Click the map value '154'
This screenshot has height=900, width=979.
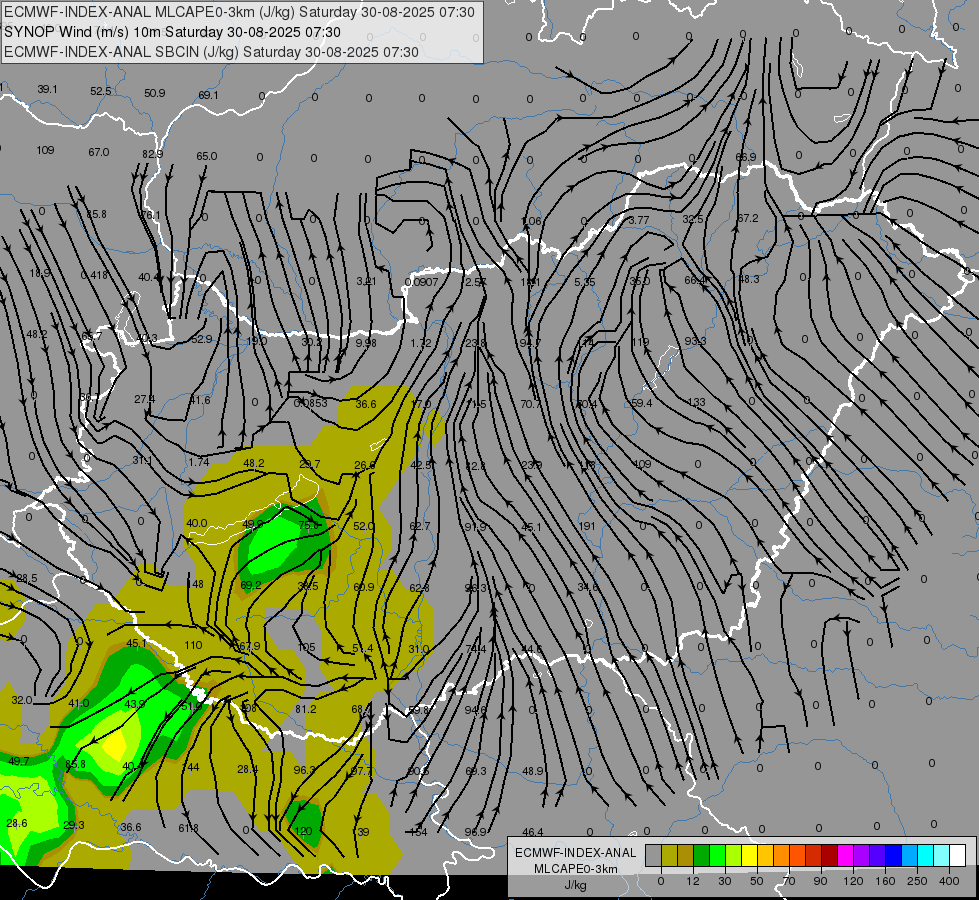point(418,832)
